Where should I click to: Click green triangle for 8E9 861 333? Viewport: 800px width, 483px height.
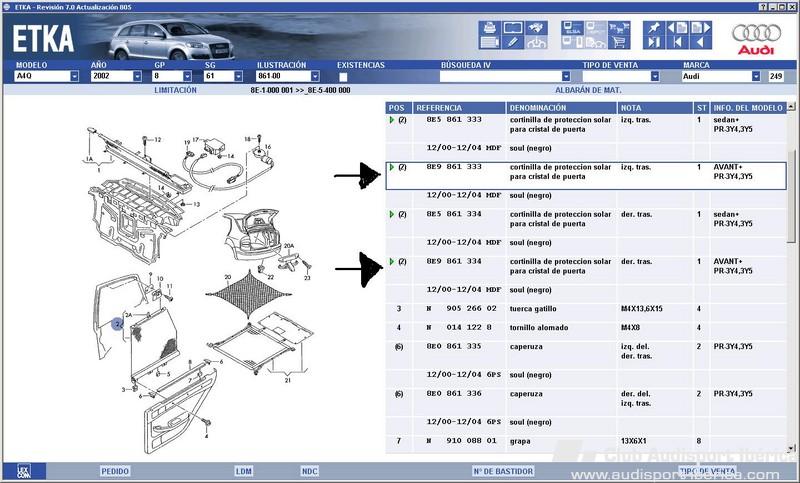392,167
